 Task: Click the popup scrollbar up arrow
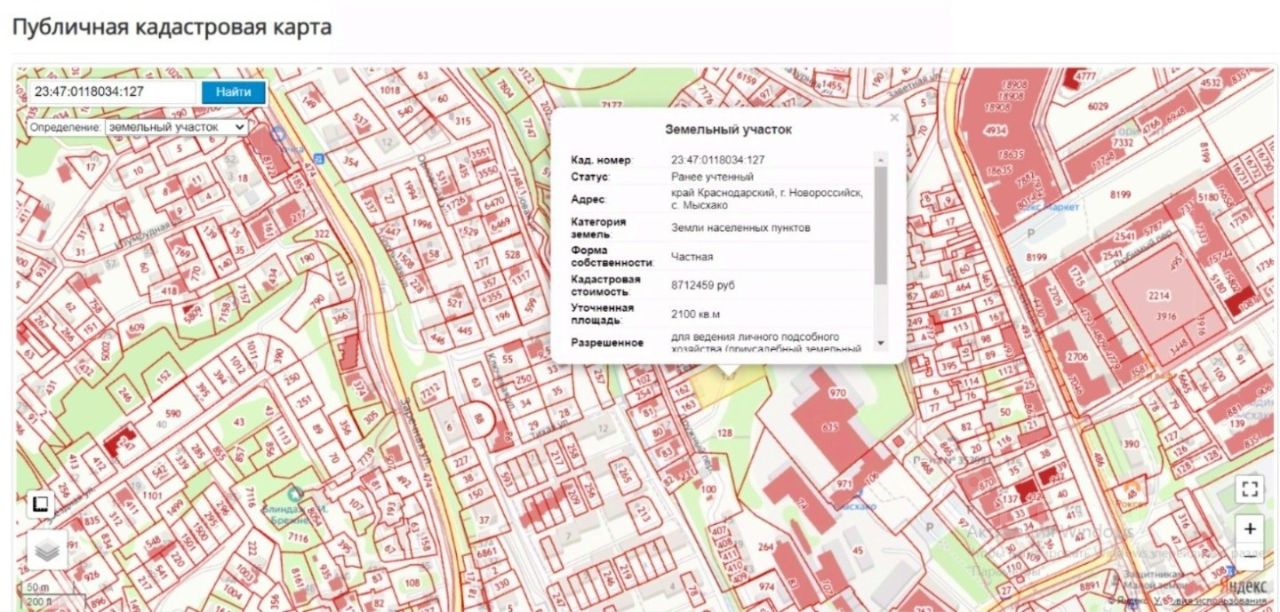coord(880,157)
